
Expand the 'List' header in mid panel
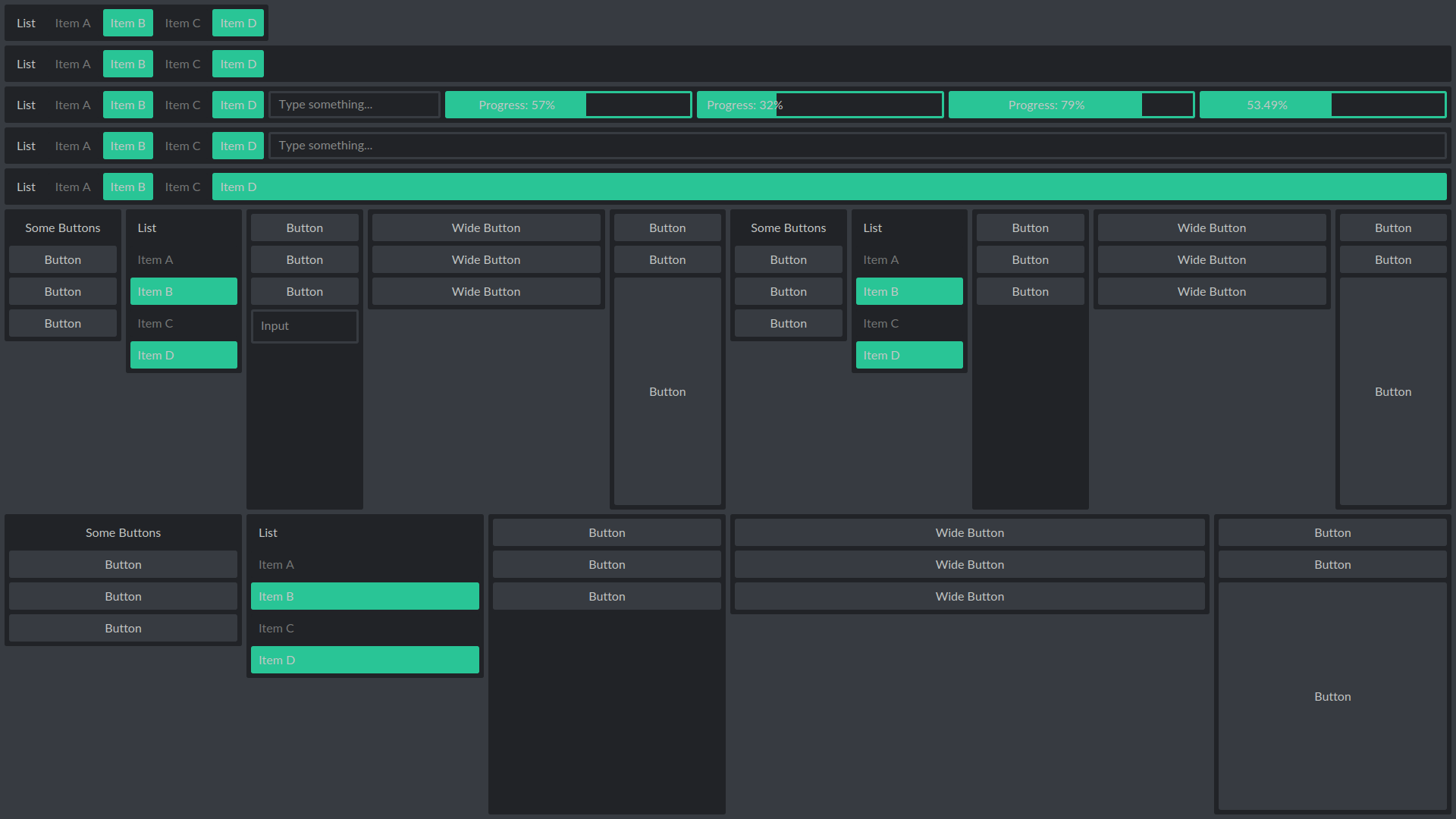point(873,227)
